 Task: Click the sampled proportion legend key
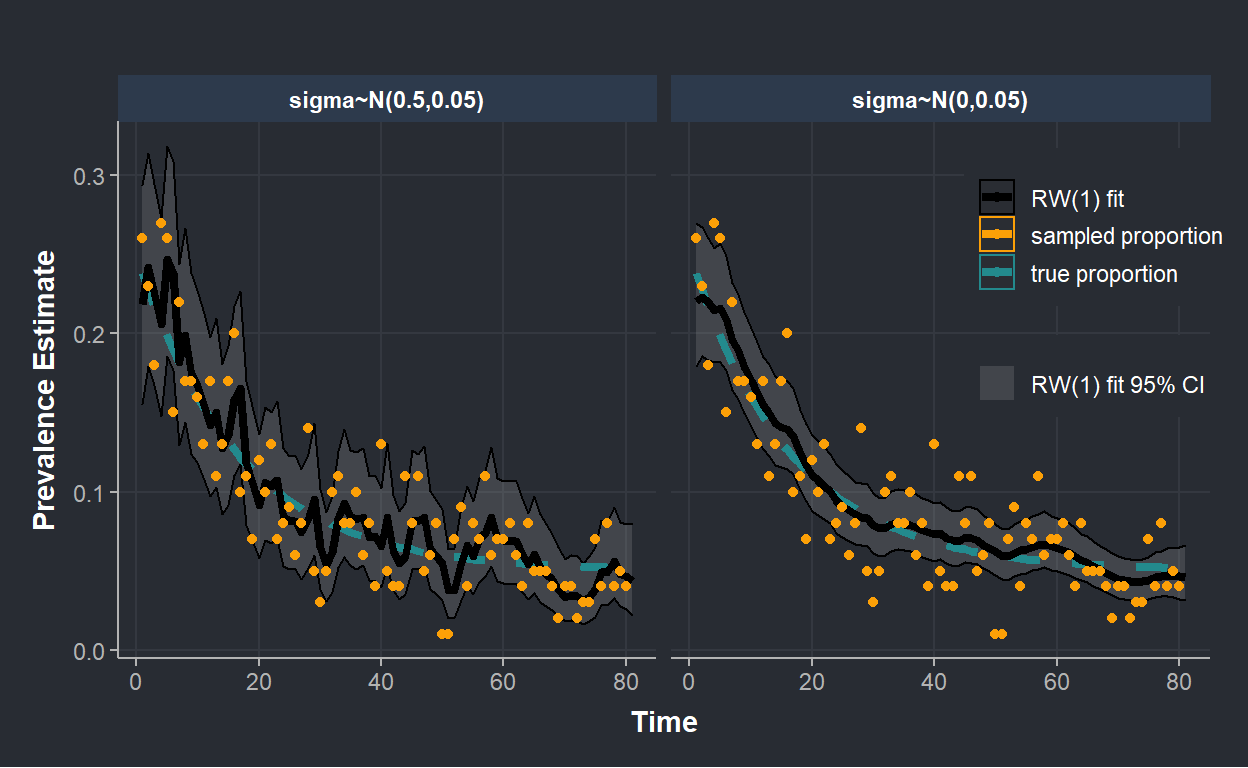[997, 236]
